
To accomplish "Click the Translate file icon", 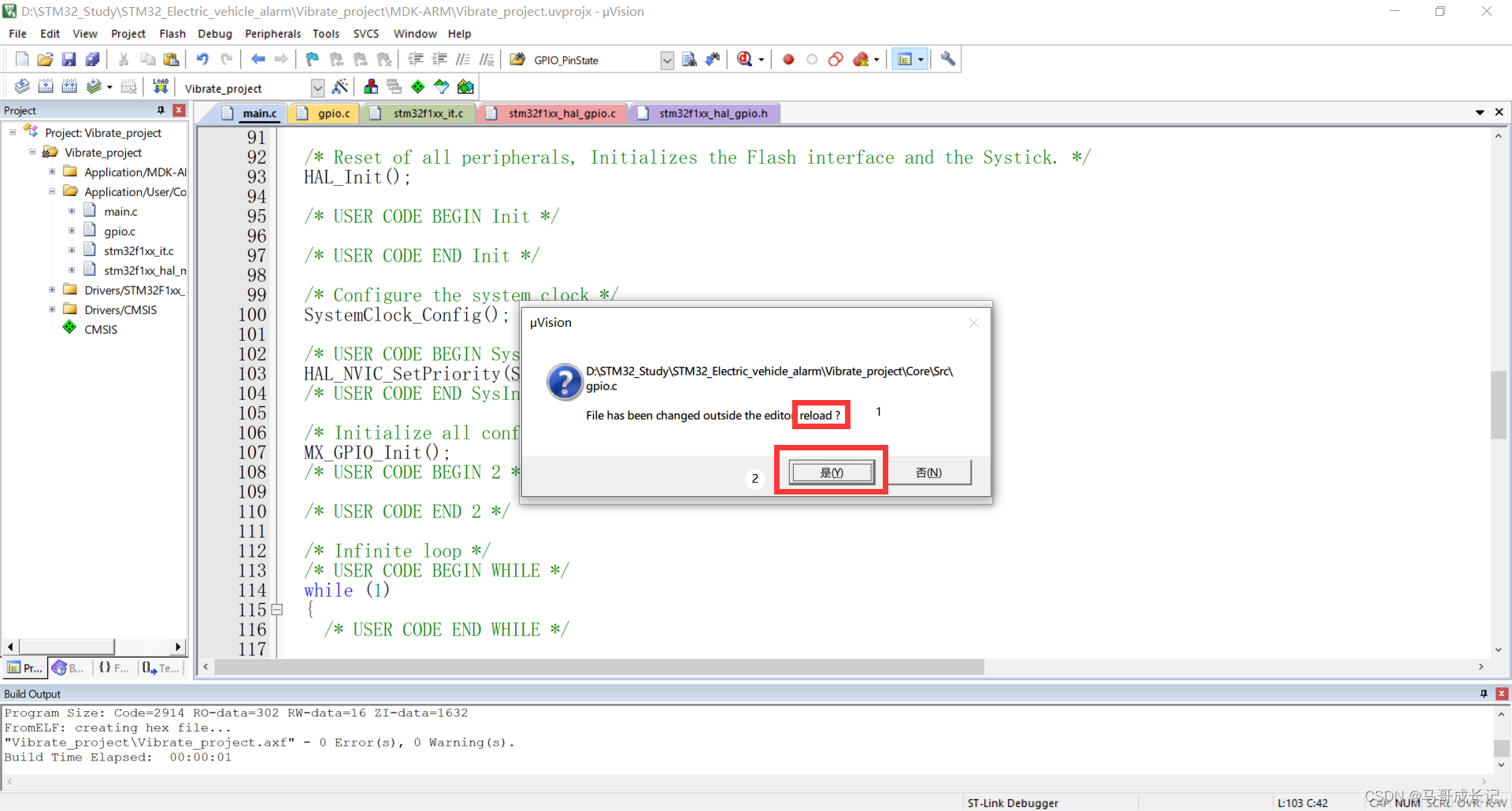I will (22, 87).
